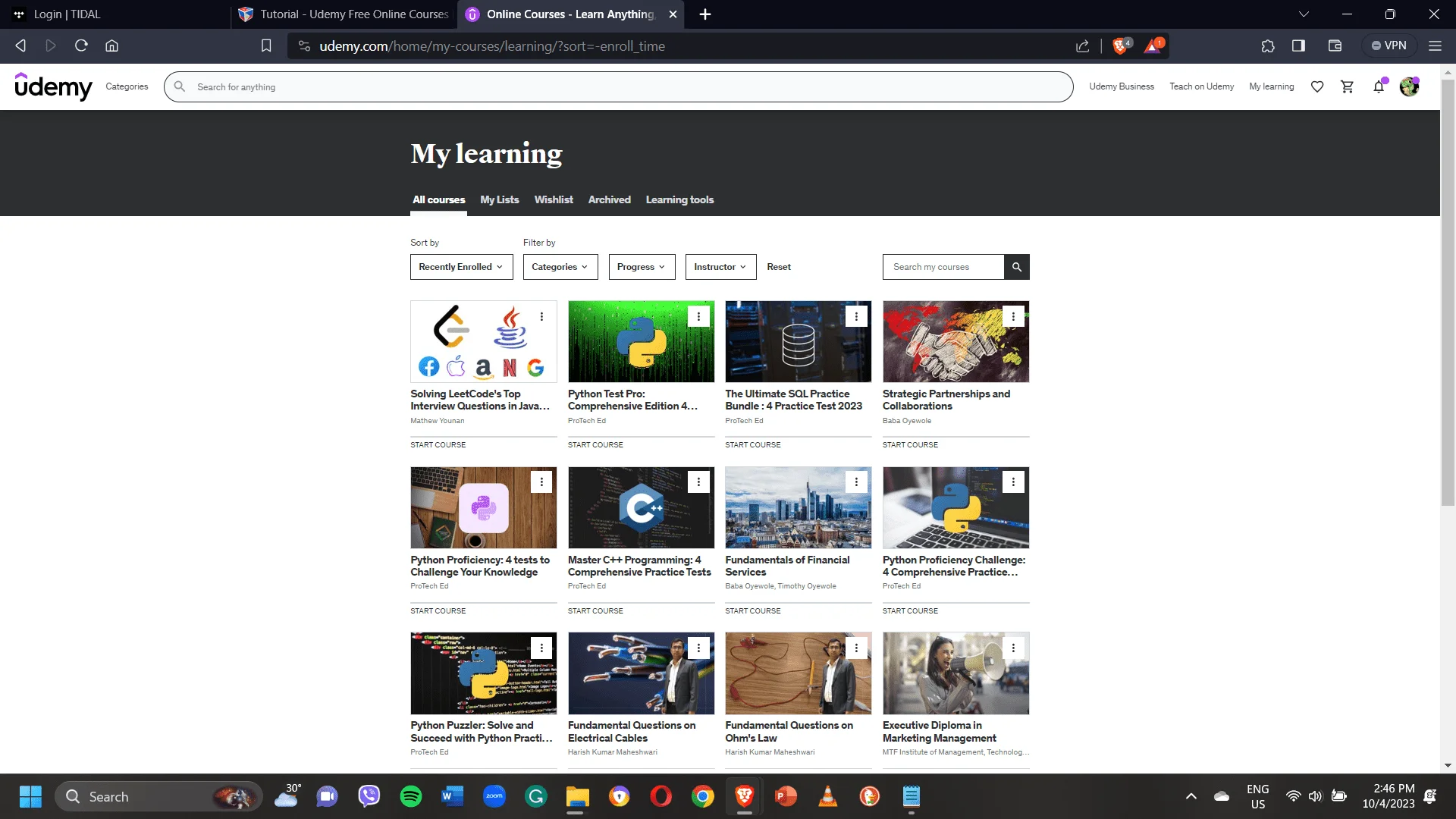The image size is (1456, 819).
Task: Open the Categories menu in header
Action: (127, 86)
